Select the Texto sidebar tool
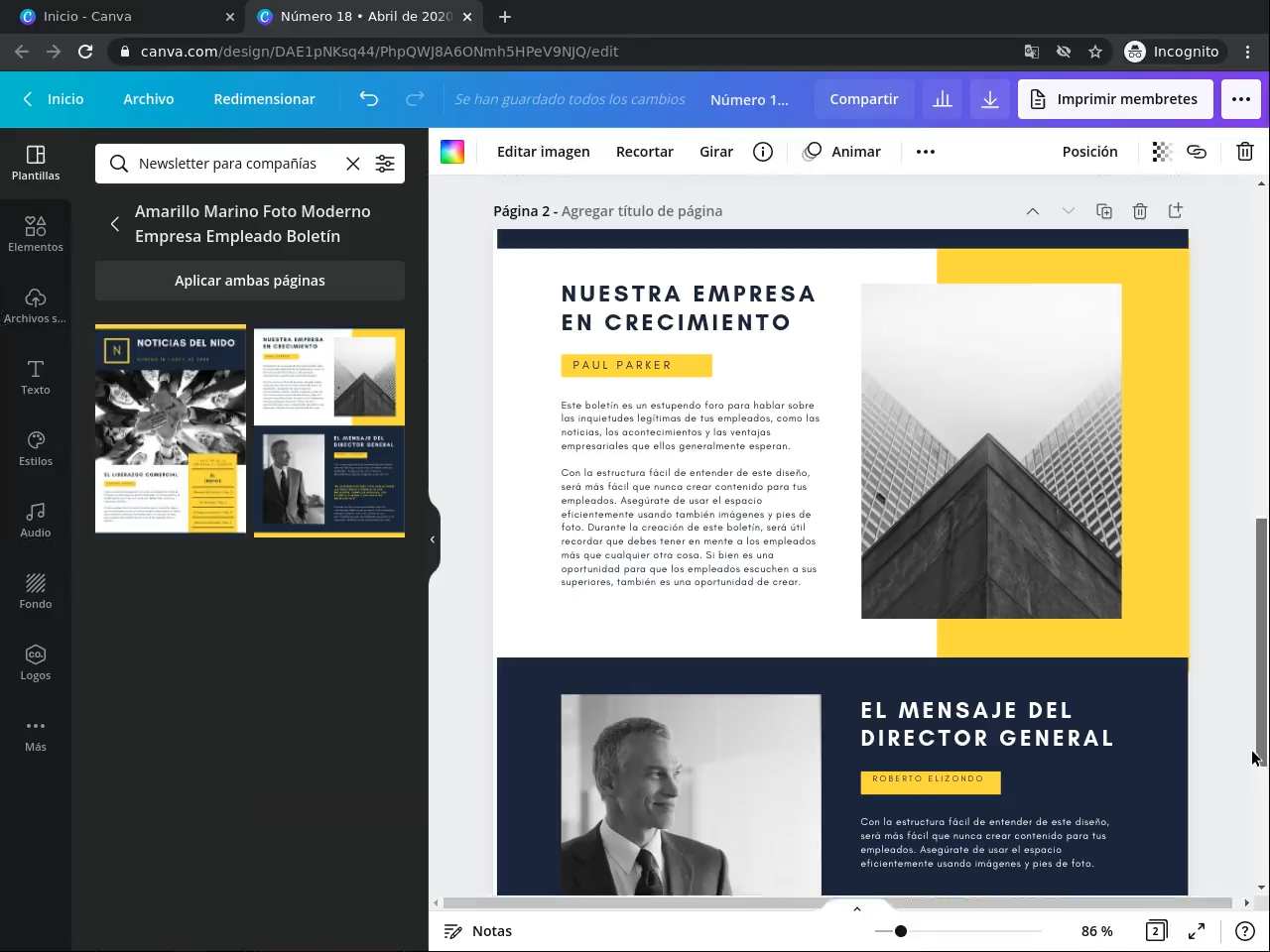 pos(36,378)
